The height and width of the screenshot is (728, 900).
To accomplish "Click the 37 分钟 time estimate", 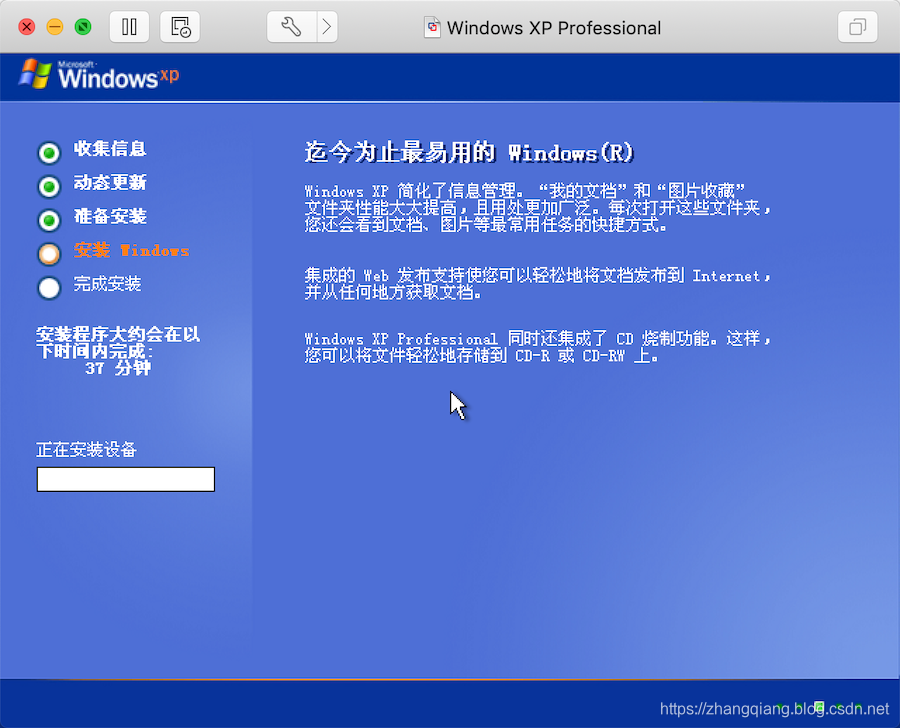I will tap(118, 368).
